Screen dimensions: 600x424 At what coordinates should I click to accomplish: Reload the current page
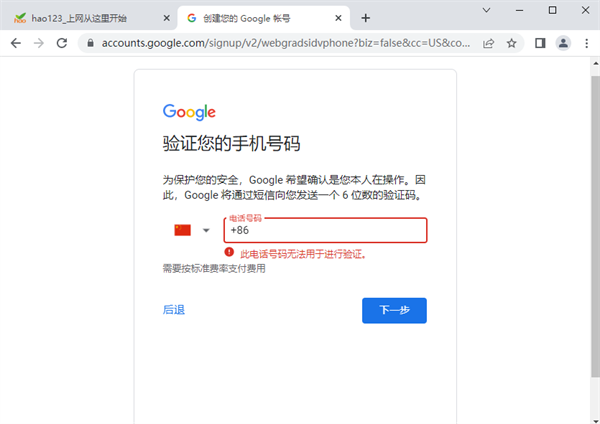click(x=62, y=43)
